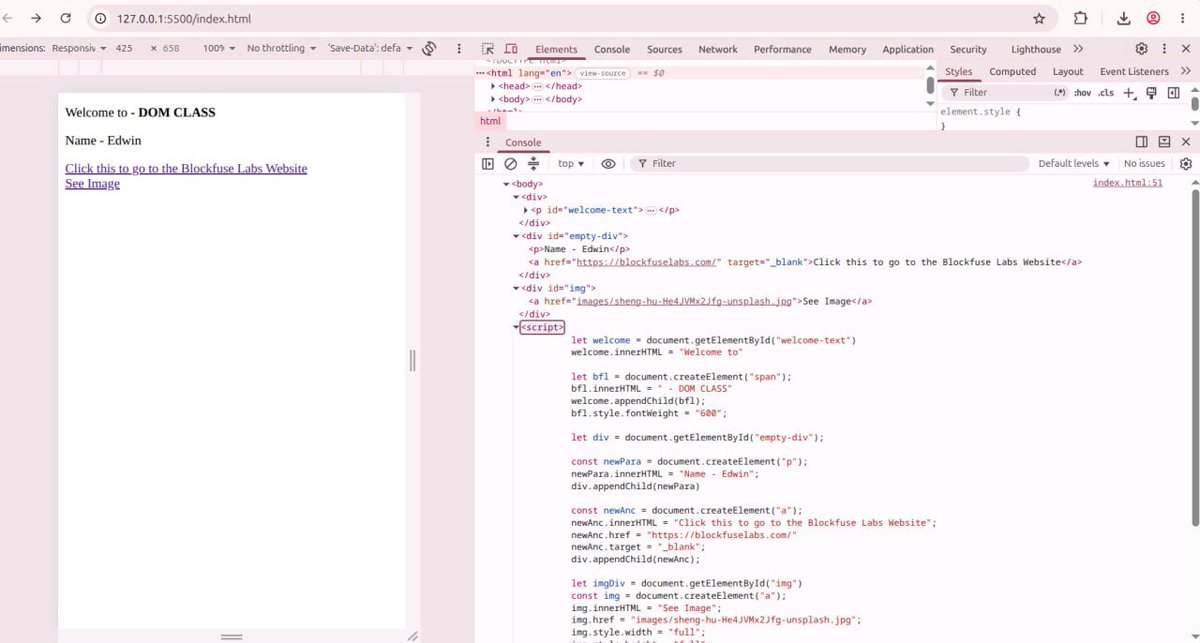Open the 100% zoom dropdown
1200x643 pixels.
(x=219, y=48)
